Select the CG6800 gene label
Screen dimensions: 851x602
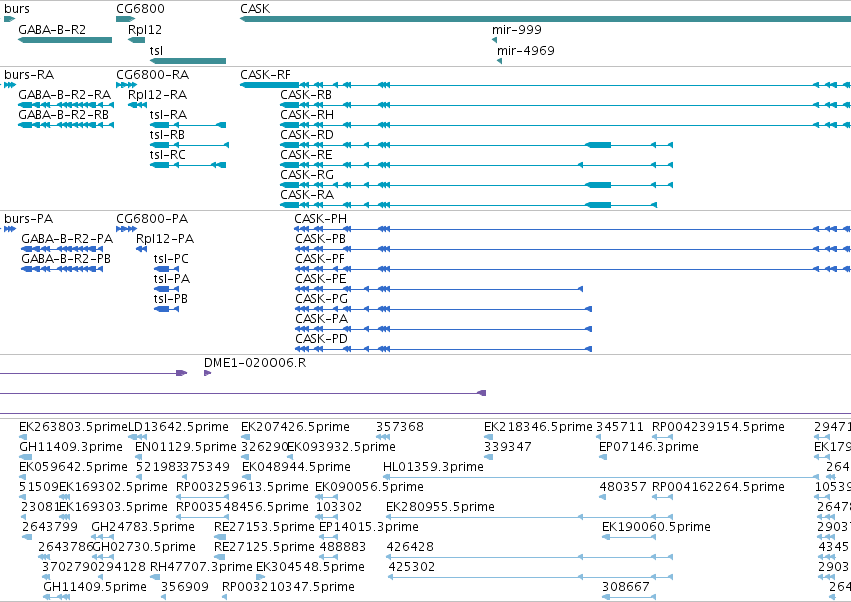140,9
